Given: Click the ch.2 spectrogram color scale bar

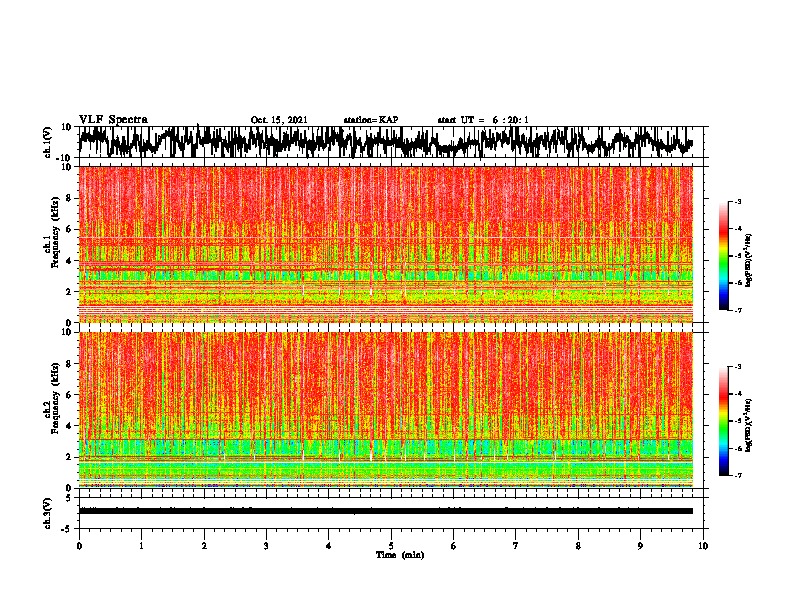Looking at the screenshot, I should (723, 421).
